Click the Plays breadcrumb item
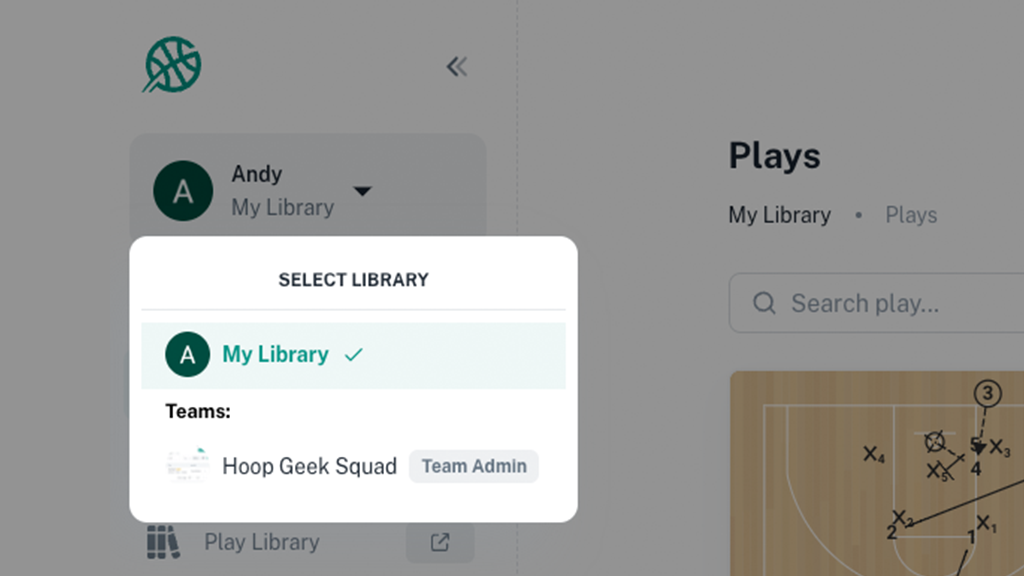The image size is (1024, 576). (x=911, y=215)
